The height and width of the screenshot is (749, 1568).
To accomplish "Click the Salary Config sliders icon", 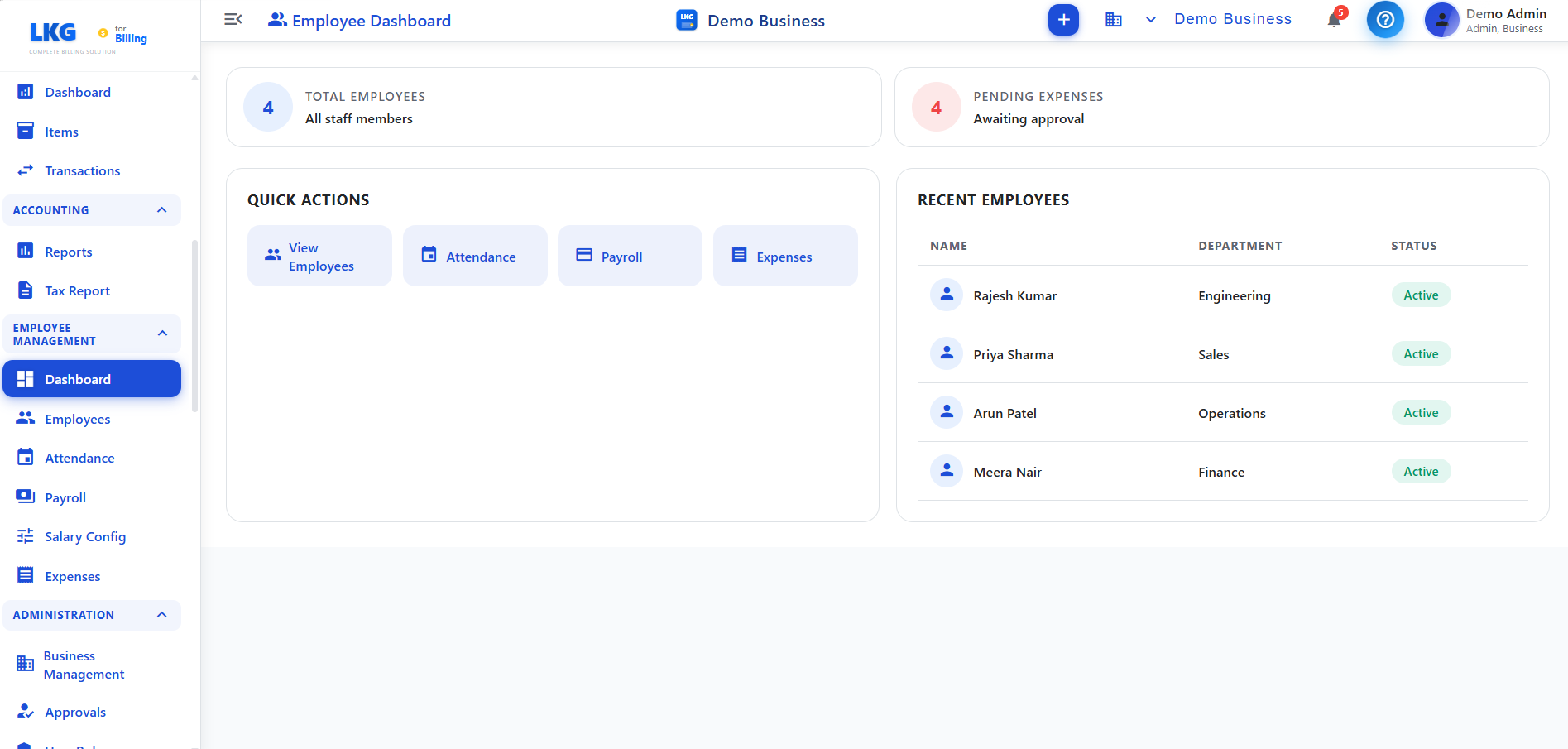I will pyautogui.click(x=26, y=535).
